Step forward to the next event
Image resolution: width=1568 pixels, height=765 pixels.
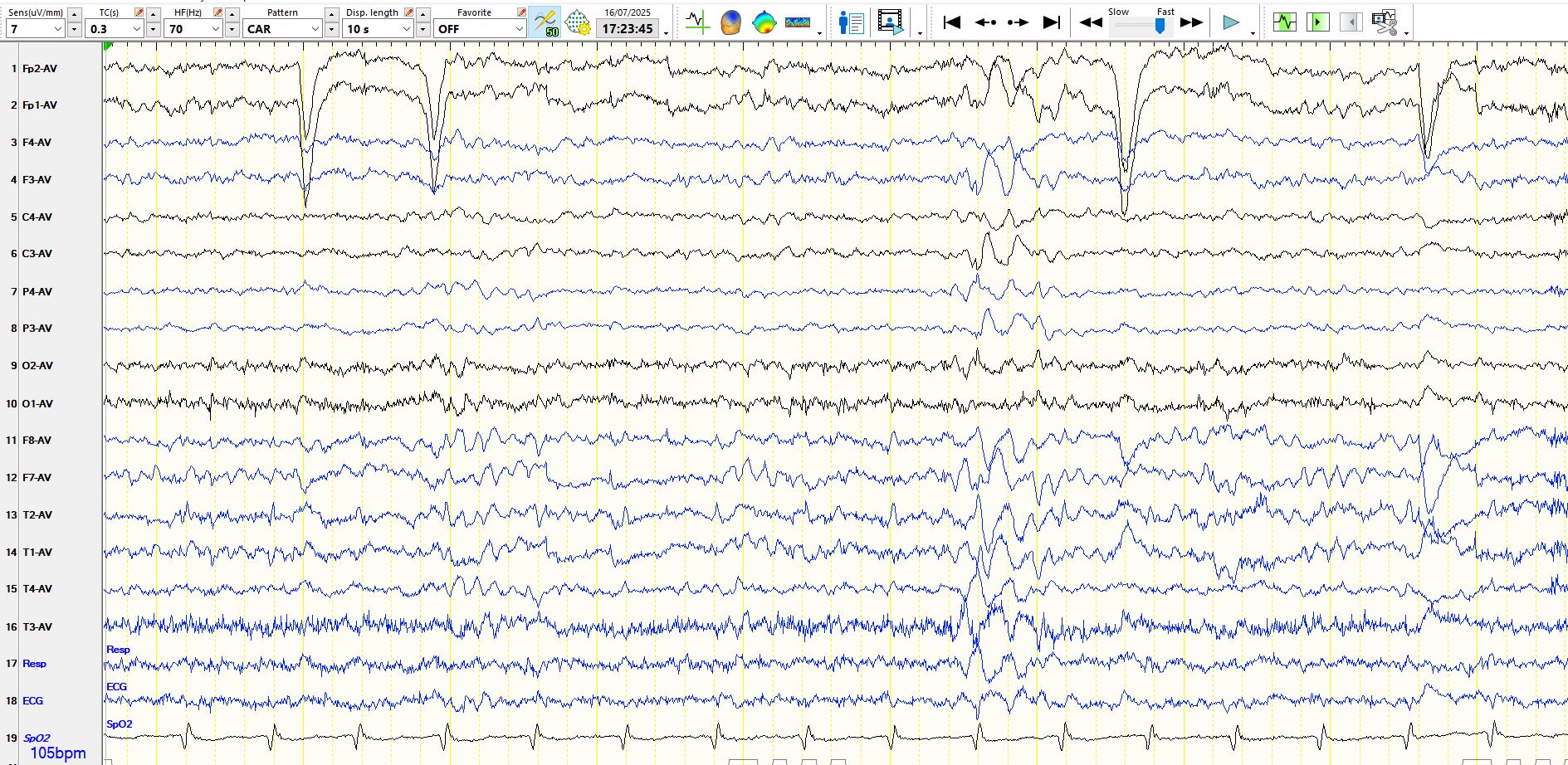[x=1018, y=22]
